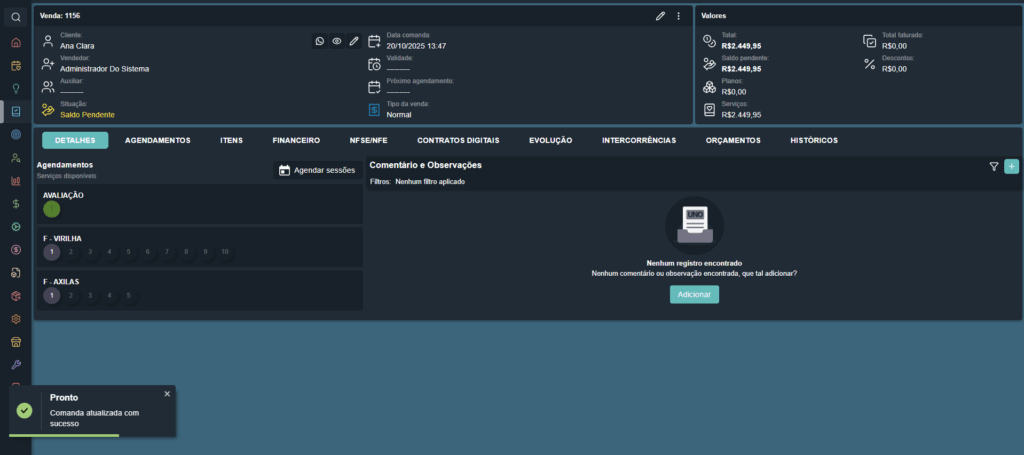Image resolution: width=1024 pixels, height=455 pixels.
Task: Click the WhatsApp icon next to client Ana Clara
Action: coord(320,41)
